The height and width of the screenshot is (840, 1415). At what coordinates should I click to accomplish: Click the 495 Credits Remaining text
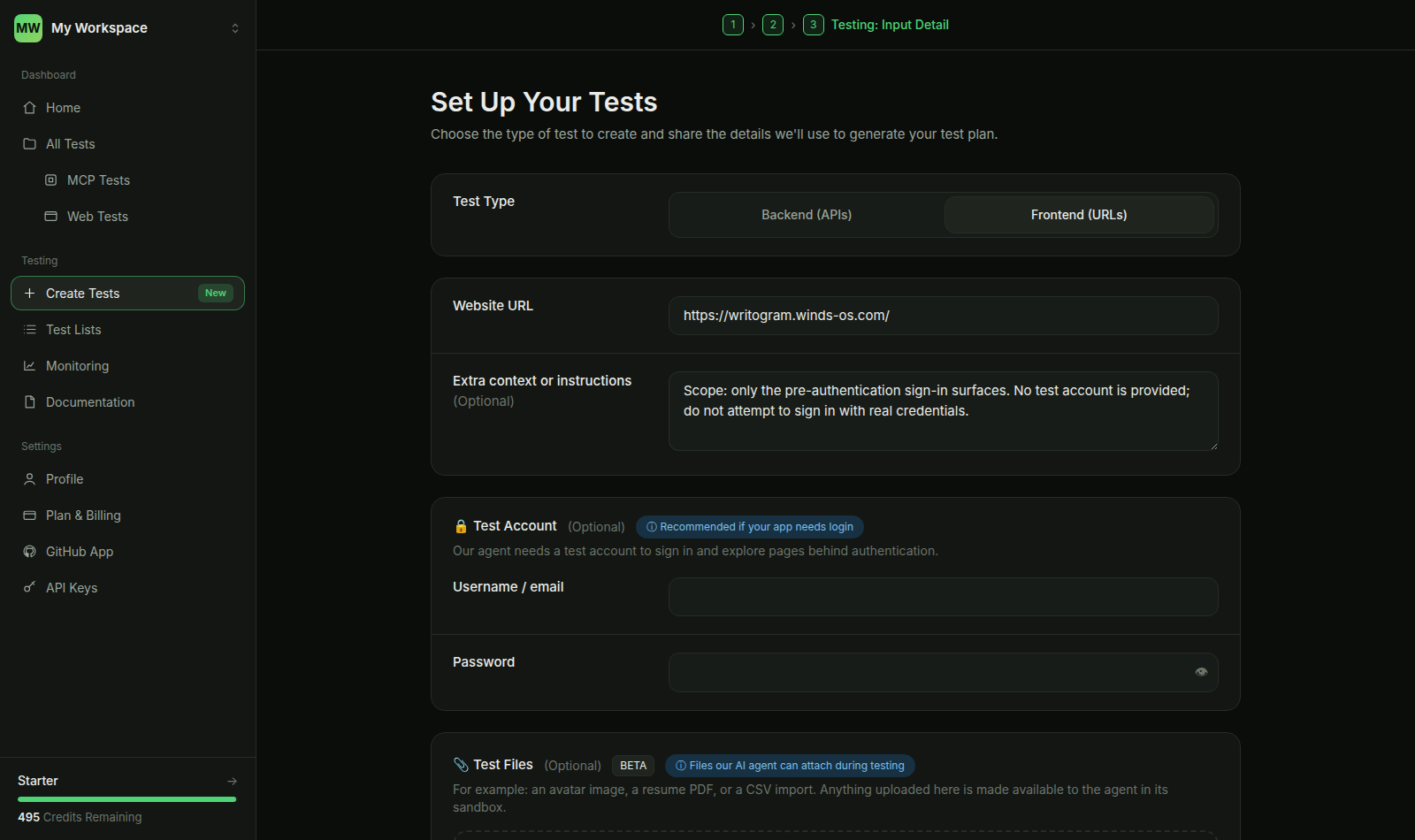(x=80, y=817)
